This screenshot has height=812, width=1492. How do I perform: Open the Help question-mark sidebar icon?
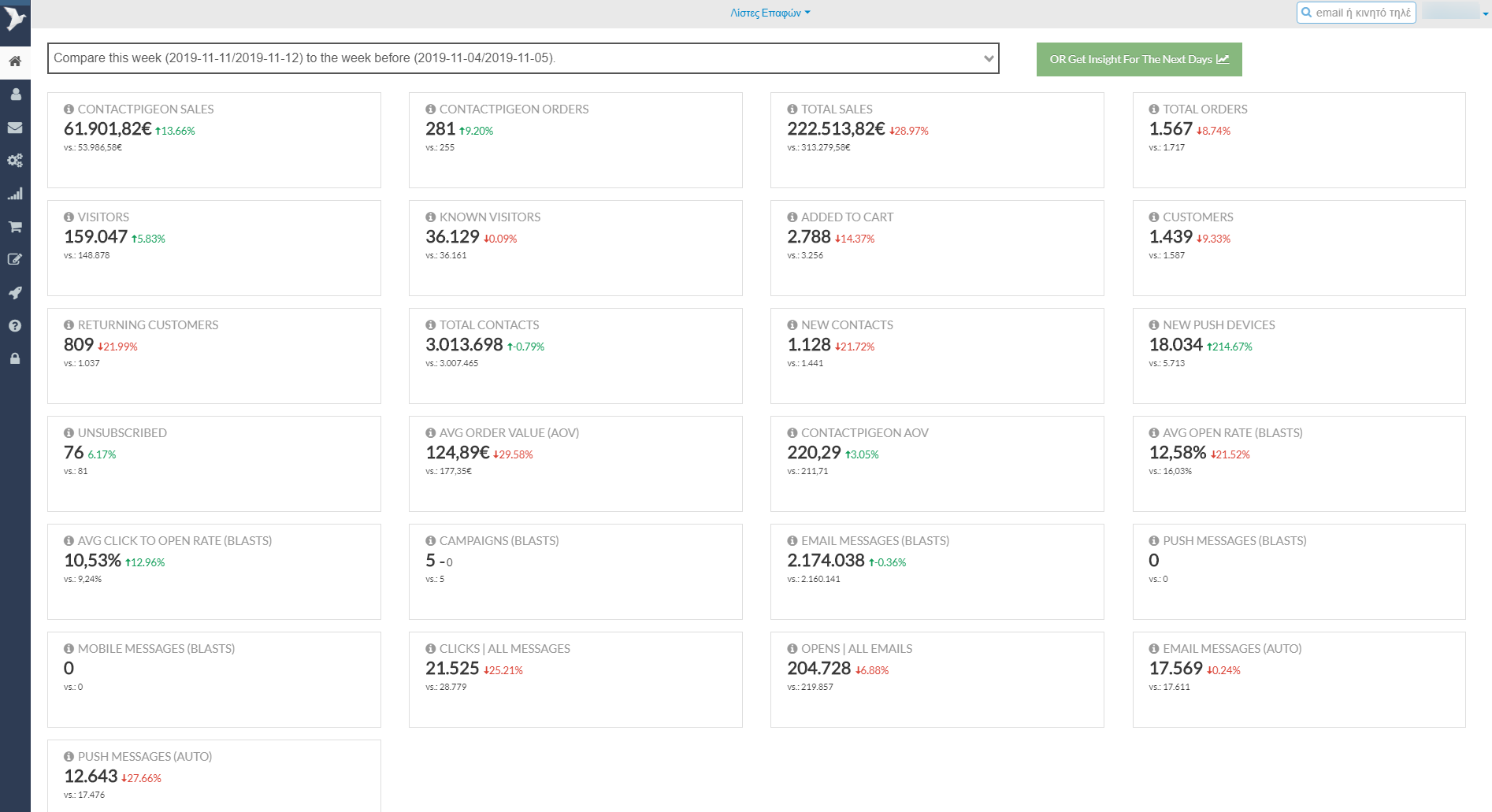15,326
